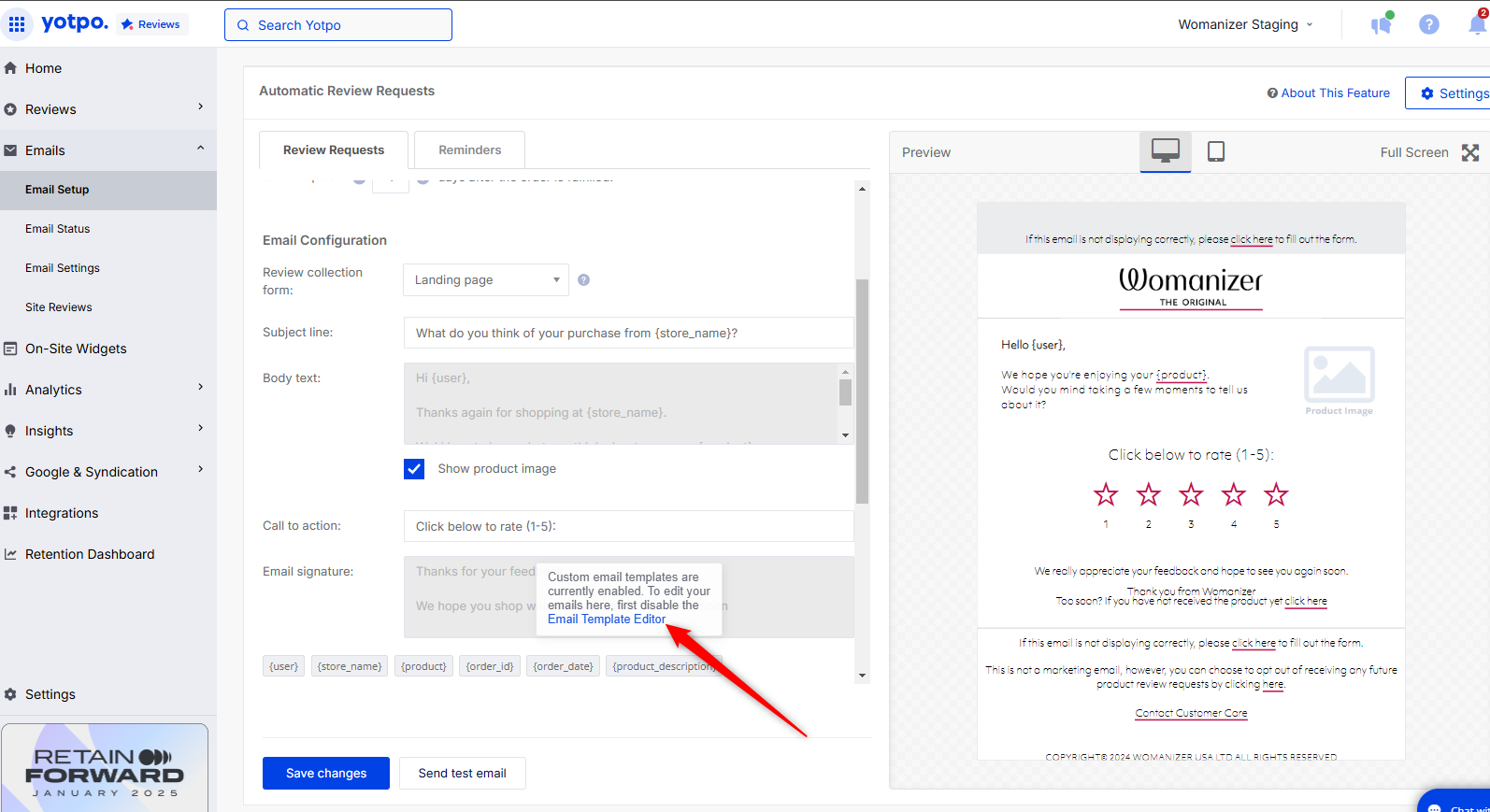Open the Review collection form dropdown

(486, 280)
